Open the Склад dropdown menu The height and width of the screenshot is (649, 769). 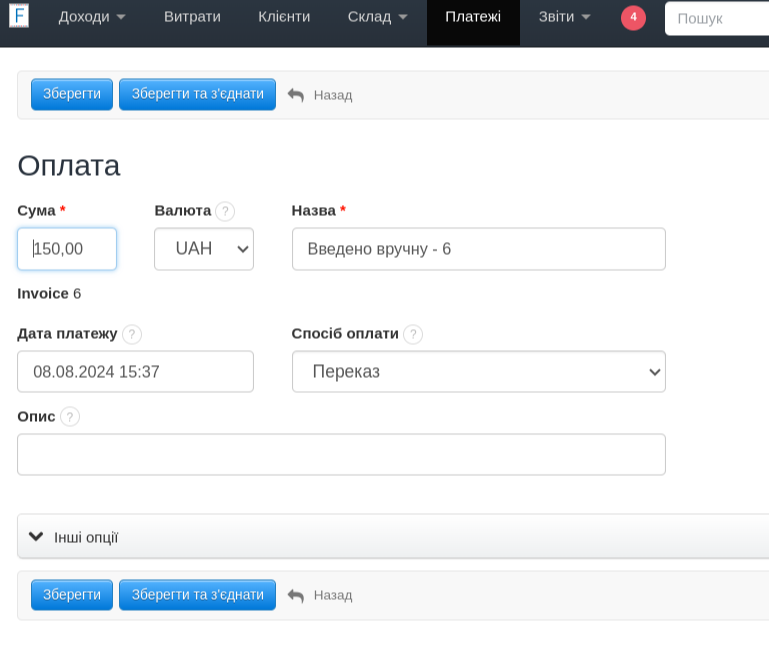coord(377,17)
